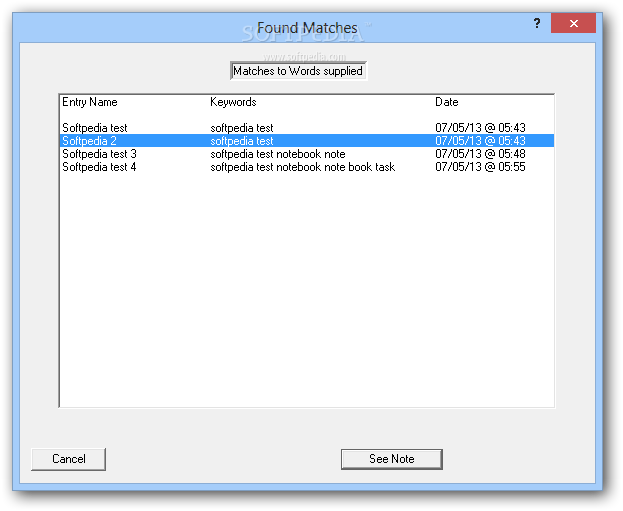Click date 05:43 in the Softpedia test row
This screenshot has width=623, height=511.
tap(480, 128)
